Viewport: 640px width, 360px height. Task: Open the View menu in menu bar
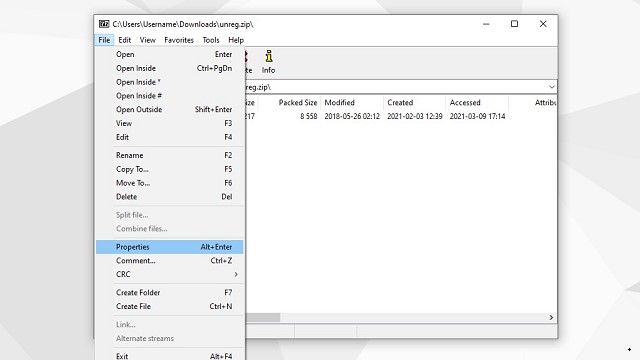(147, 40)
